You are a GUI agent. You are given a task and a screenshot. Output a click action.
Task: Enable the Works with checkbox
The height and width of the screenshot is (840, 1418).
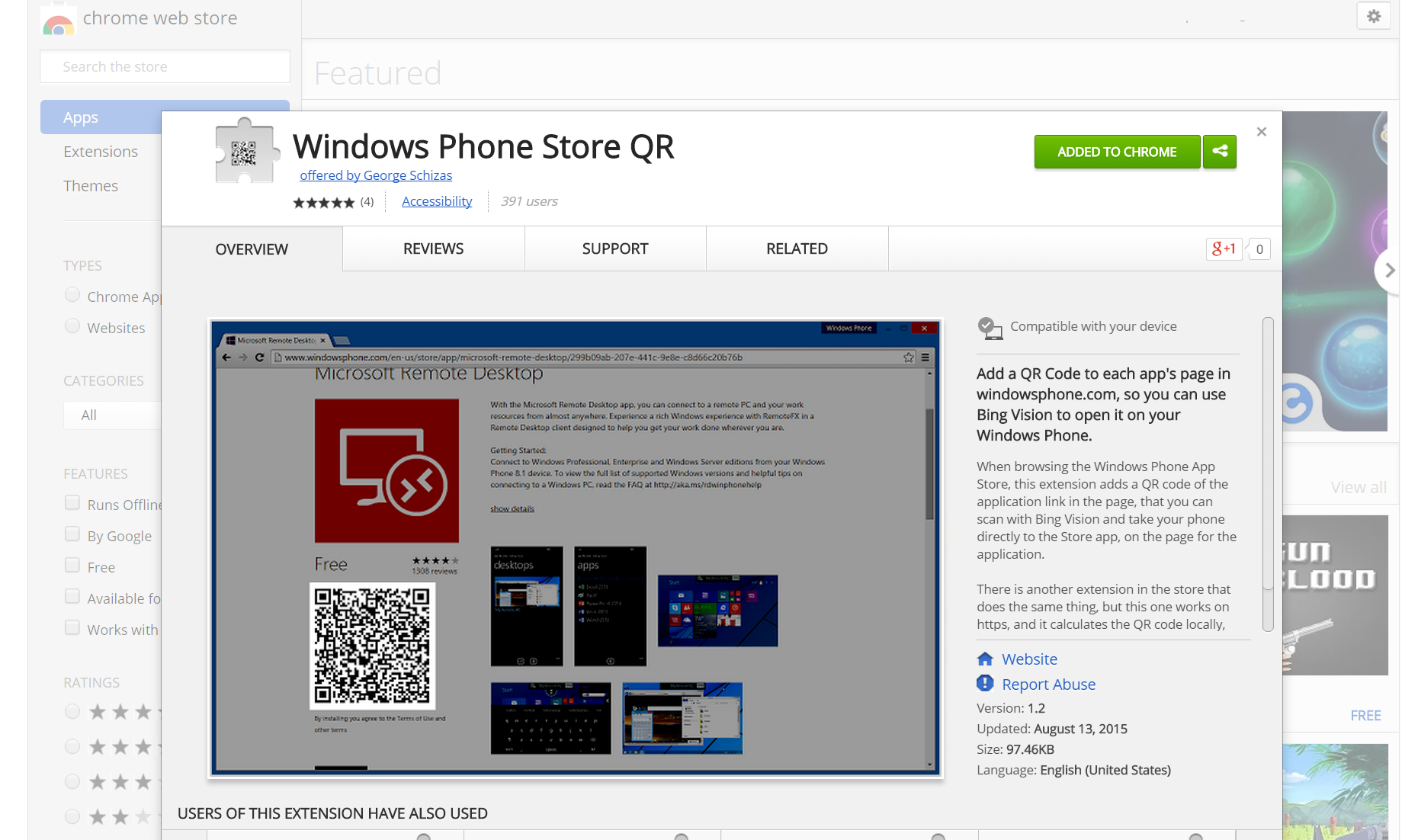pyautogui.click(x=72, y=627)
